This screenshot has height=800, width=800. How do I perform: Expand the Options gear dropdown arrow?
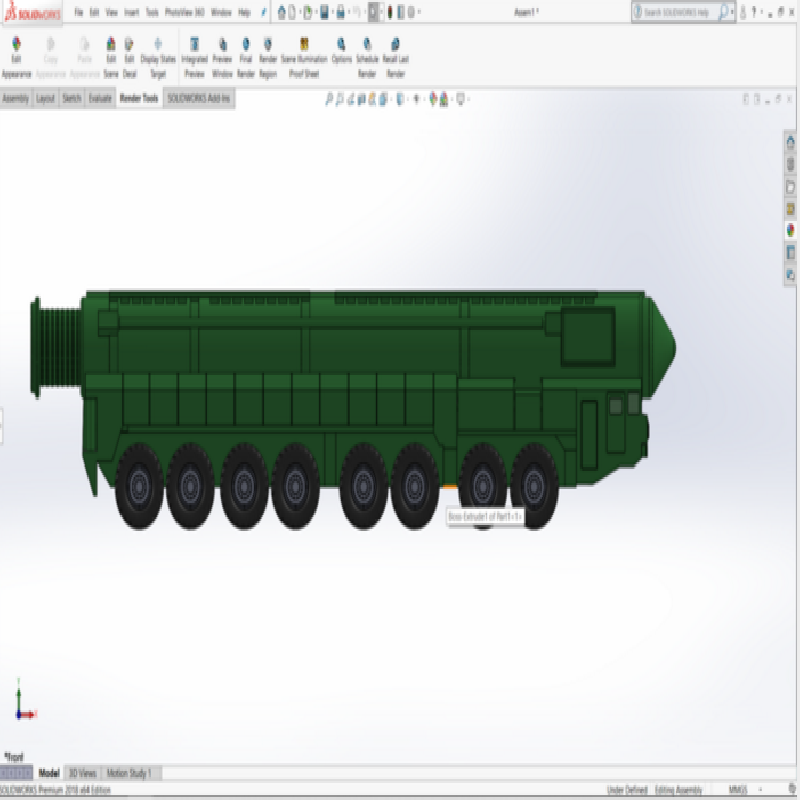point(419,12)
